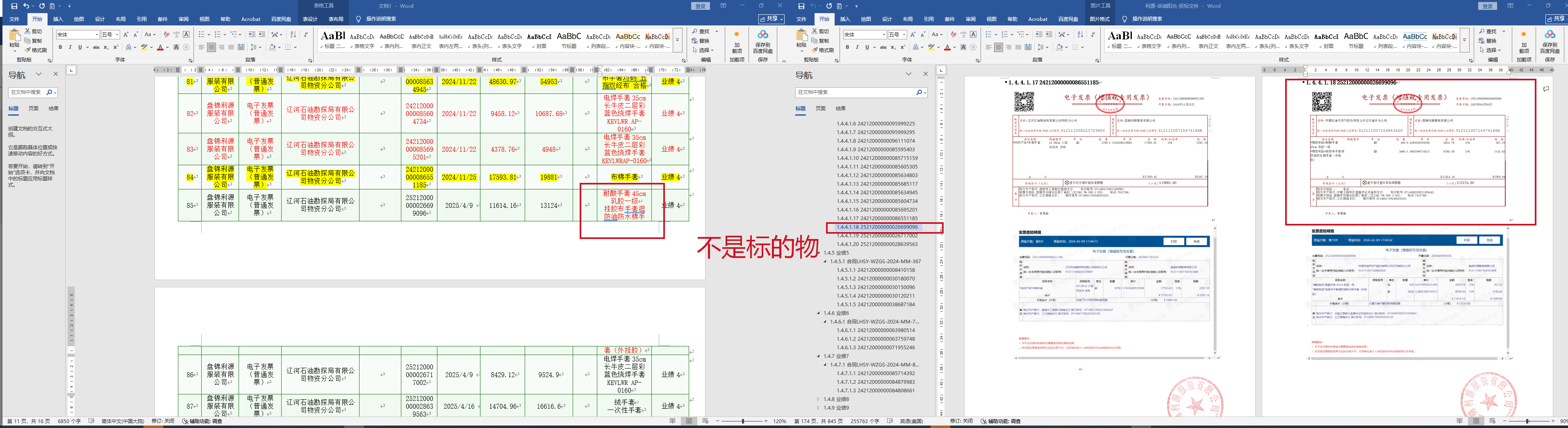Center-align text in the left Word window
This screenshot has height=428, width=1568.
[x=211, y=47]
